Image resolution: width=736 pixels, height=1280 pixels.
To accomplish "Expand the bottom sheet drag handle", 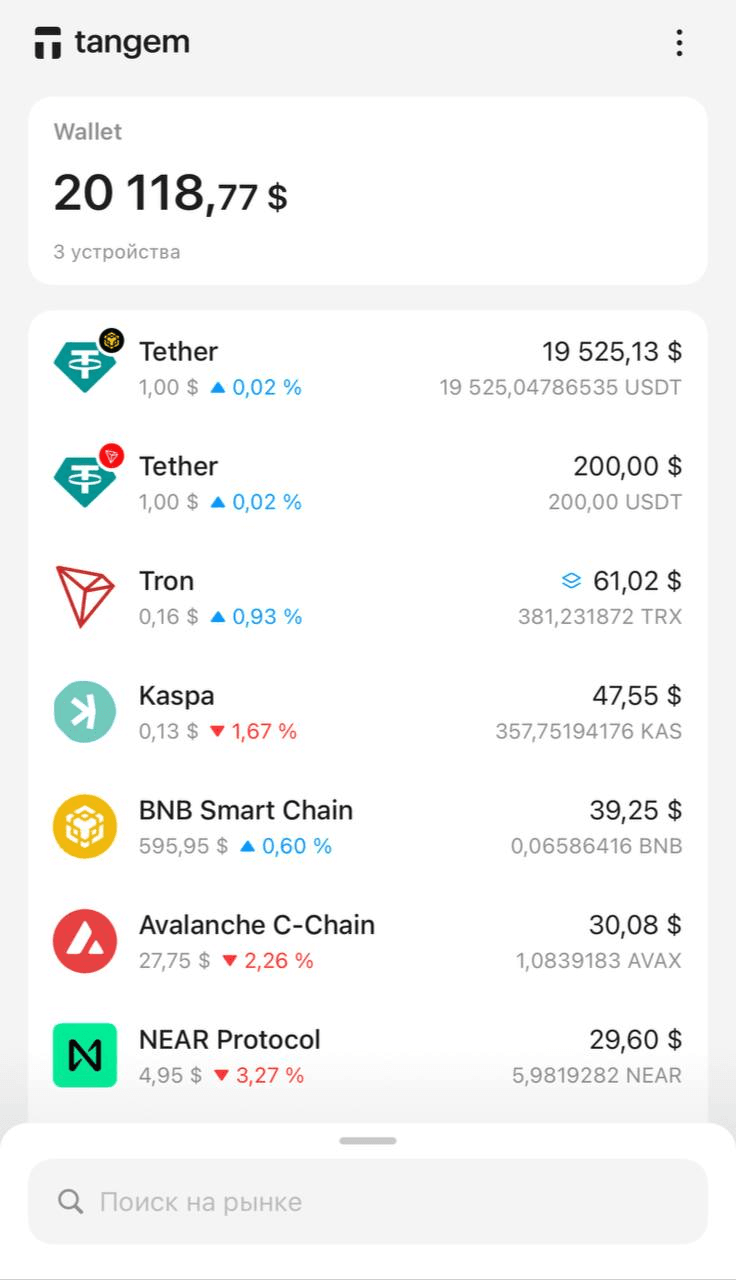I will [368, 1141].
